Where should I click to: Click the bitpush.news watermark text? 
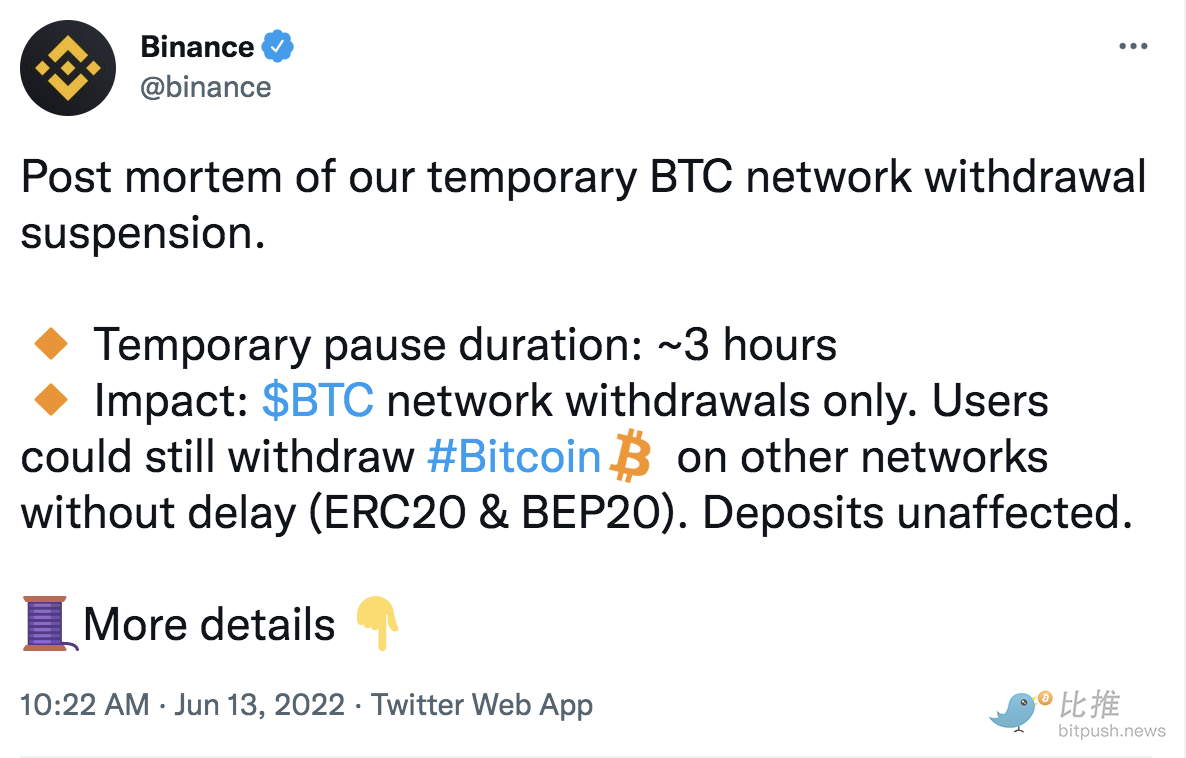pyautogui.click(x=1112, y=731)
